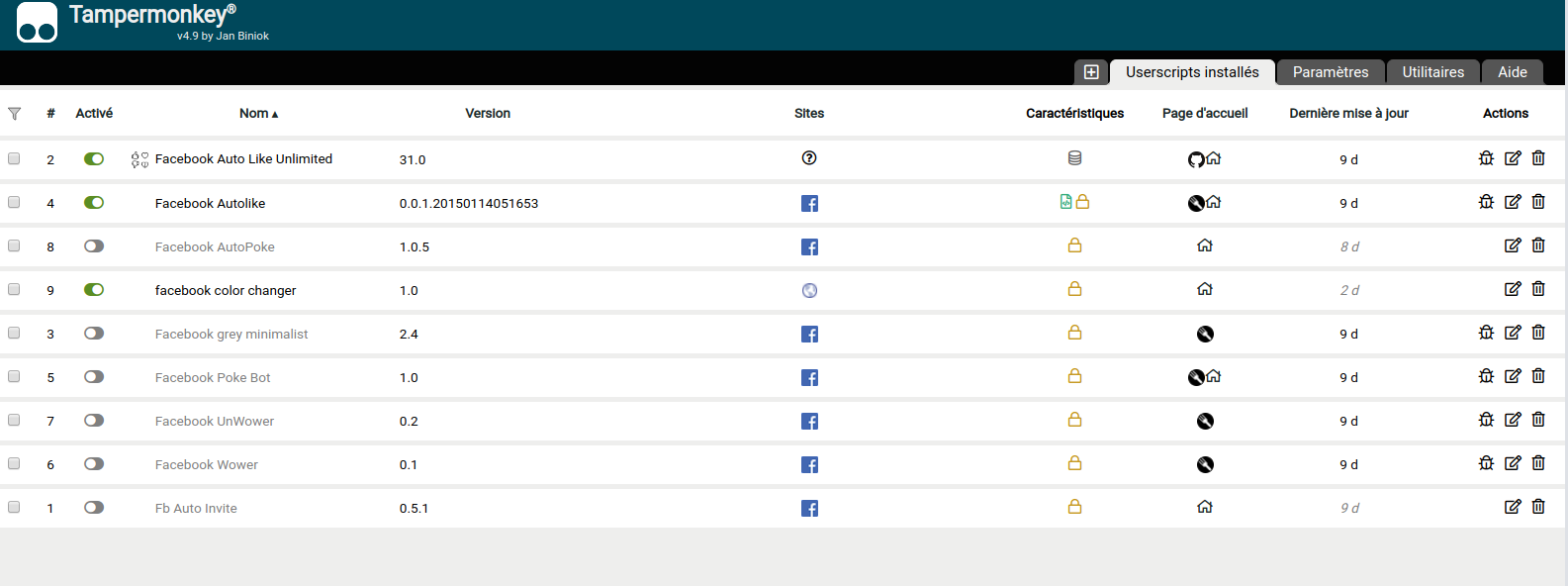This screenshot has width=1568, height=586.
Task: Edit the Facebook Auto Like Unlimited script
Action: (x=1513, y=158)
